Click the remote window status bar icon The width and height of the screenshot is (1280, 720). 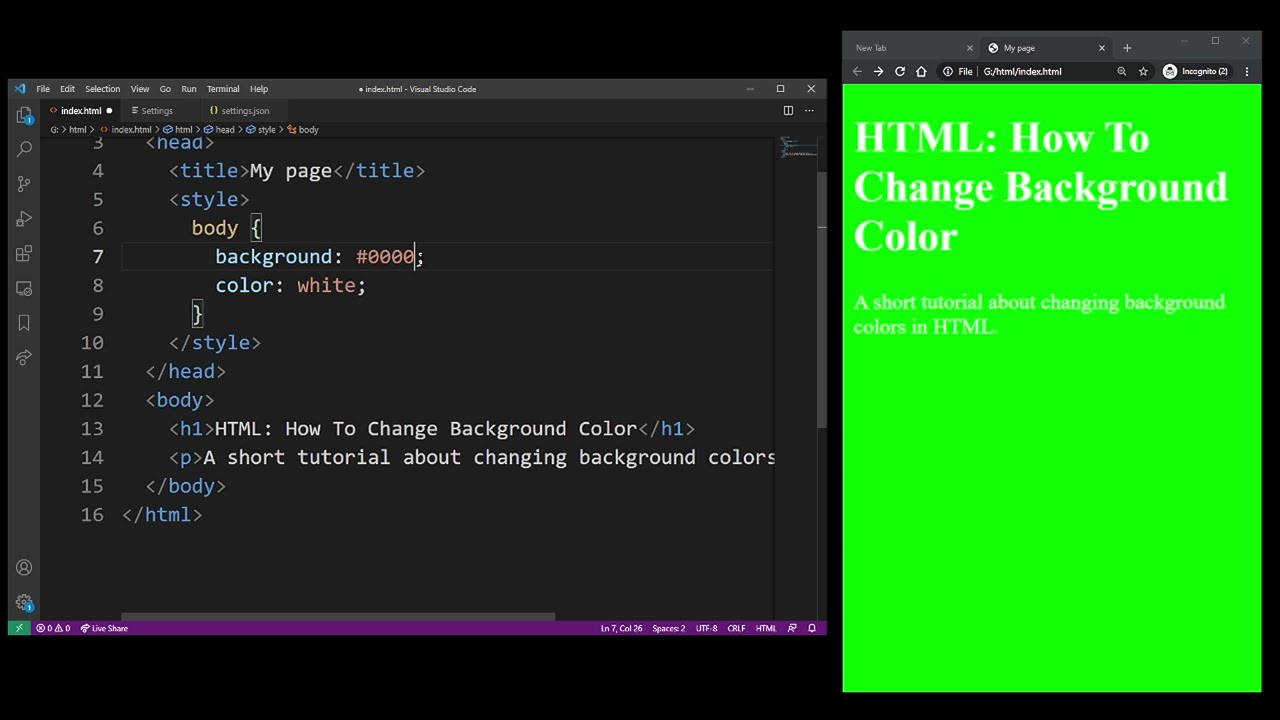[x=19, y=628]
